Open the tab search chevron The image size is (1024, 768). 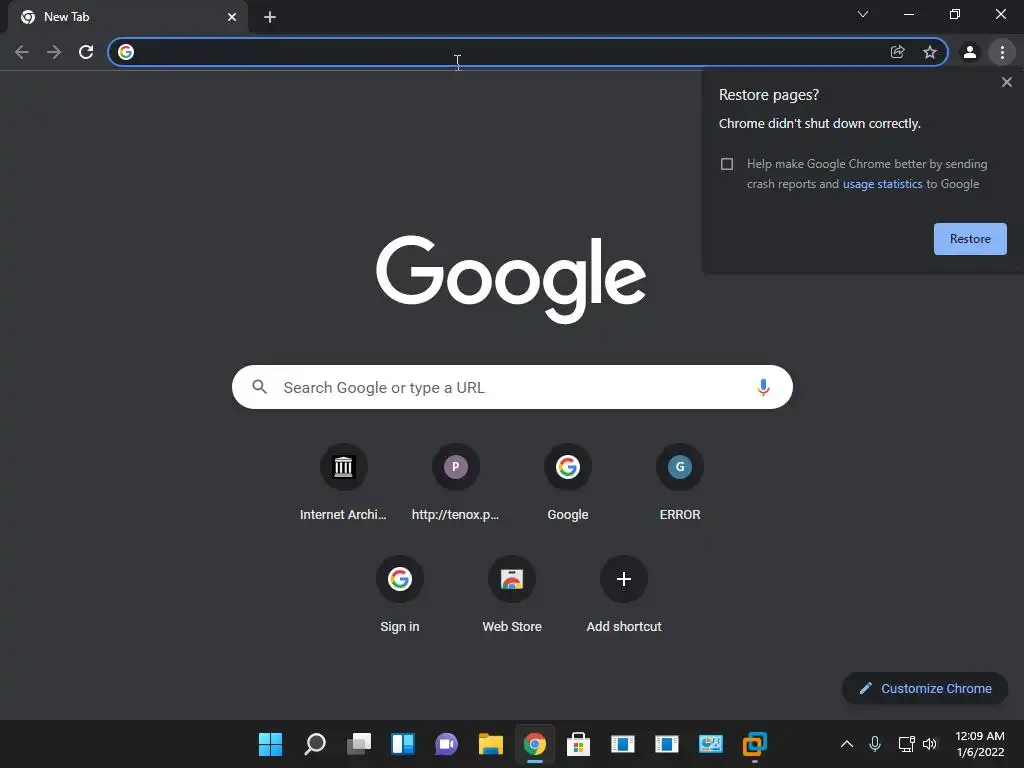[863, 14]
